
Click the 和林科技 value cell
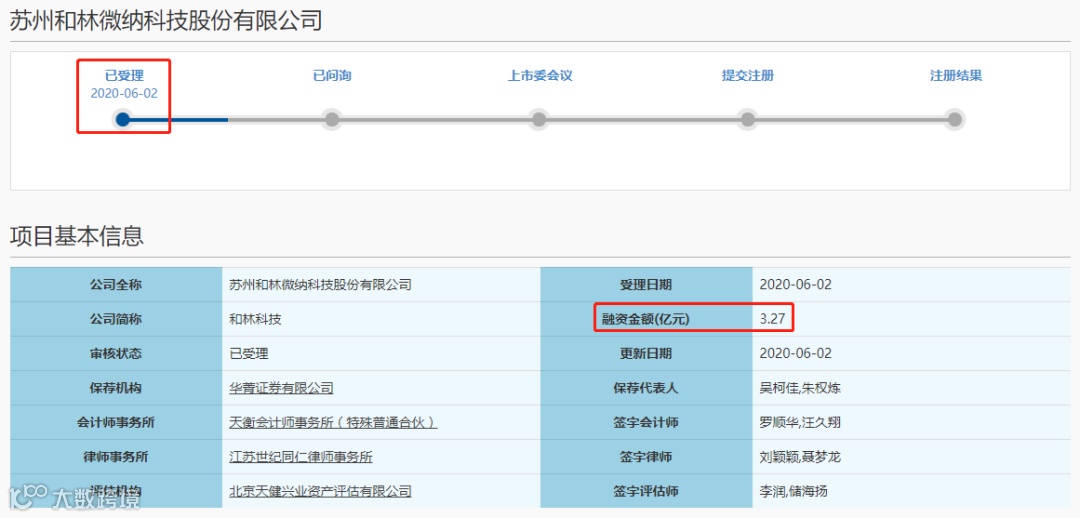(382, 319)
